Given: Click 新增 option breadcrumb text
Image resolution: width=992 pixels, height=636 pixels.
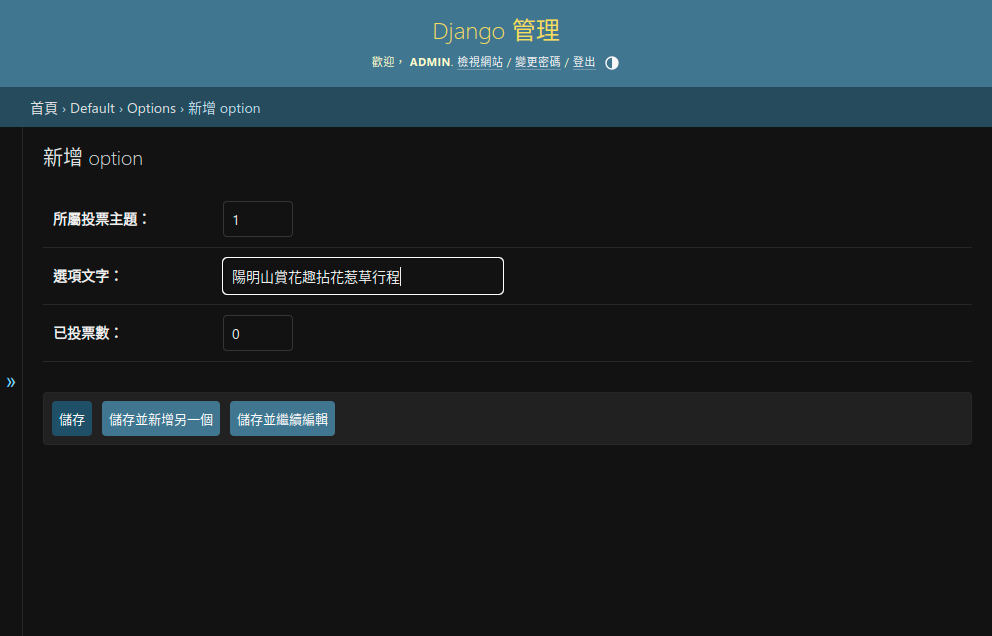Looking at the screenshot, I should point(224,108).
